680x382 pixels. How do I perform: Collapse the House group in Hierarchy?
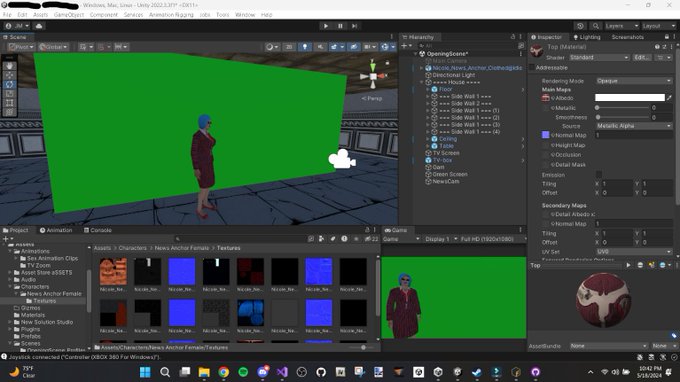421,82
